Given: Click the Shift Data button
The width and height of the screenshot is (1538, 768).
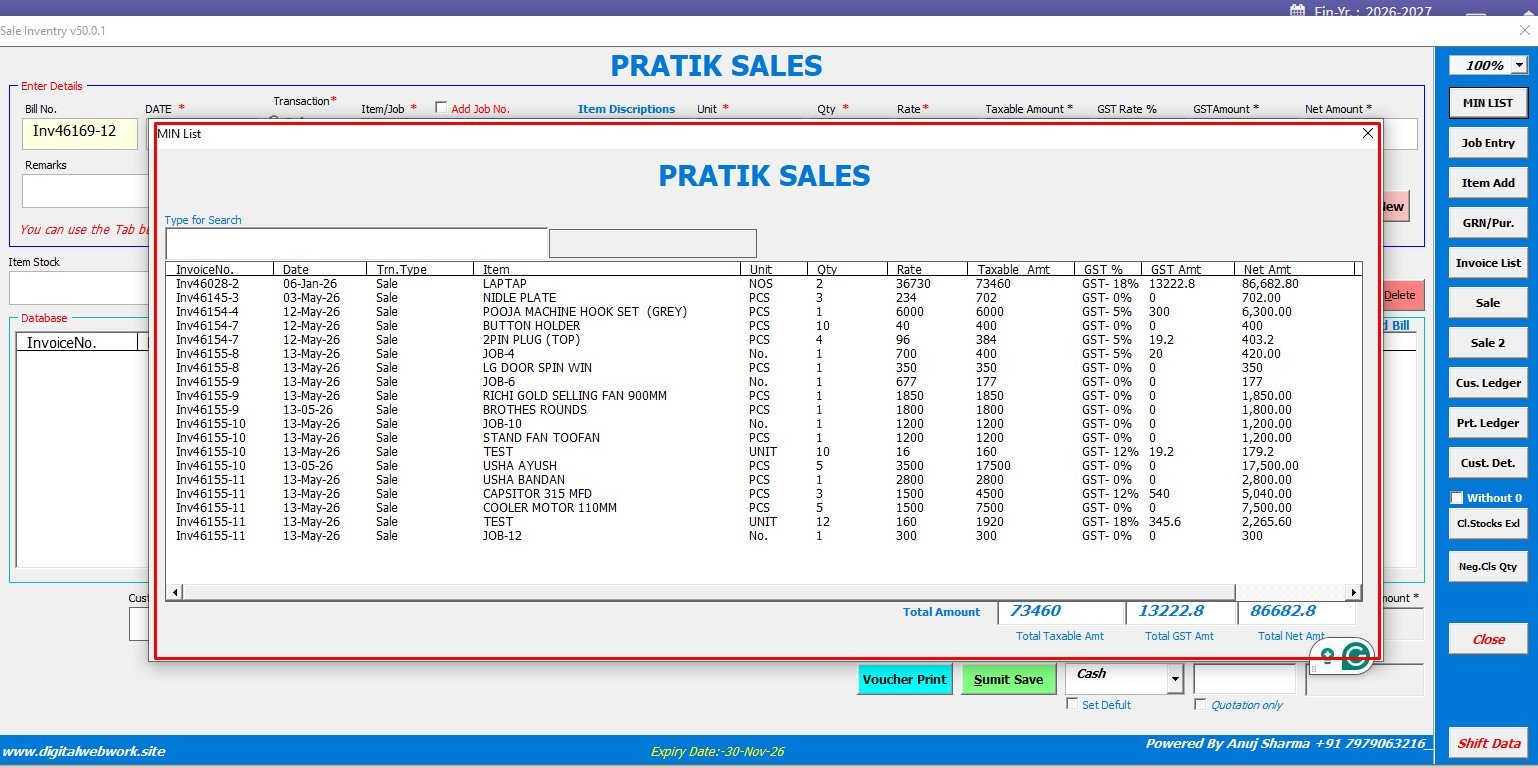Looking at the screenshot, I should [x=1488, y=743].
